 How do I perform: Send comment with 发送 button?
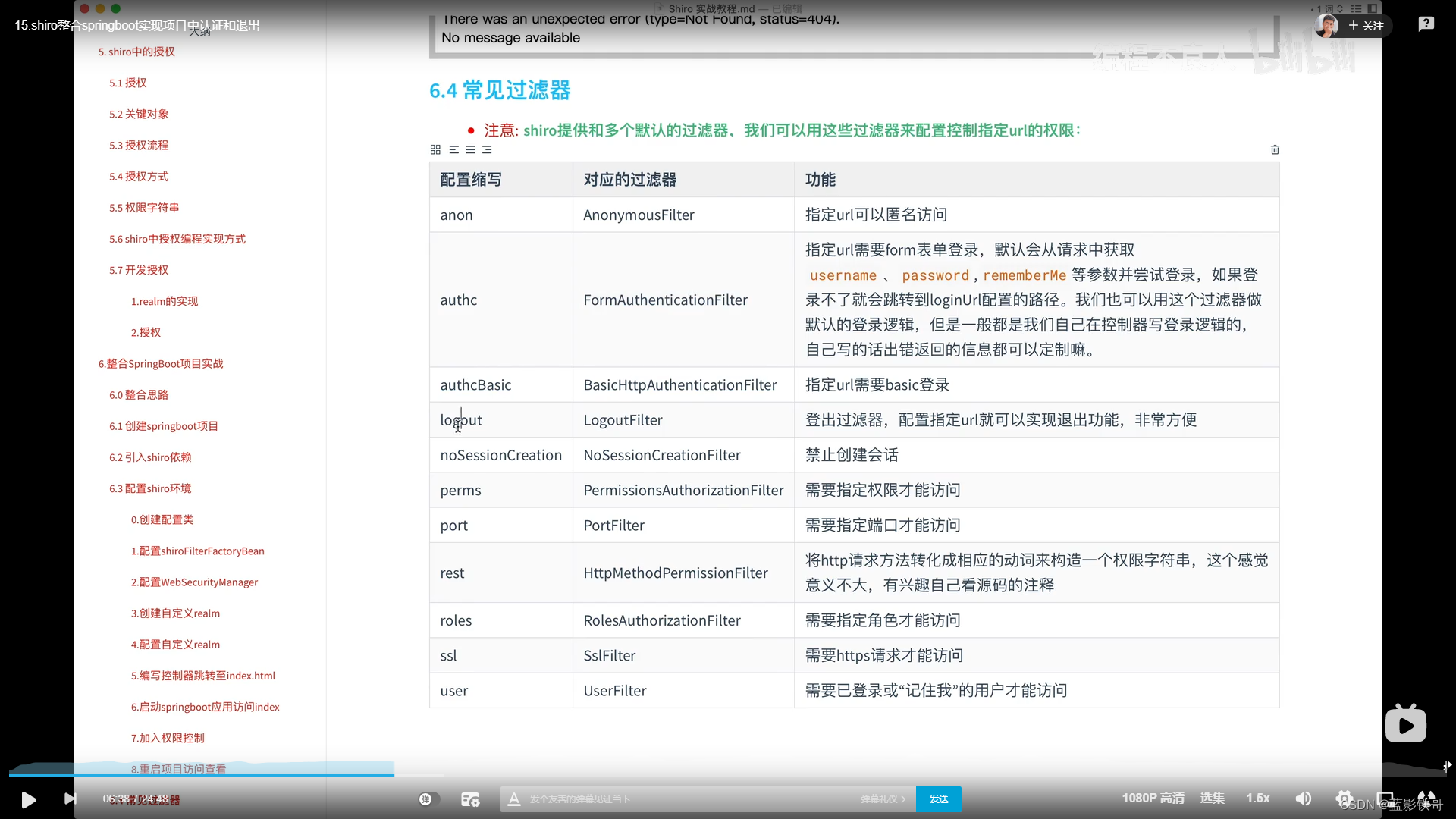tap(939, 799)
